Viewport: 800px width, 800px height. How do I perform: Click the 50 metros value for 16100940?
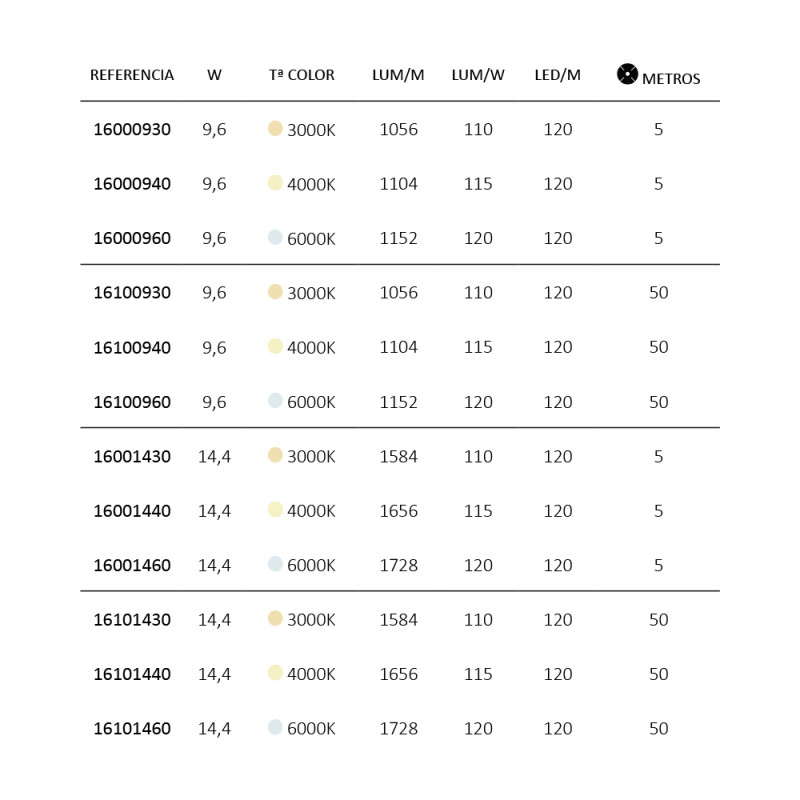click(x=659, y=347)
